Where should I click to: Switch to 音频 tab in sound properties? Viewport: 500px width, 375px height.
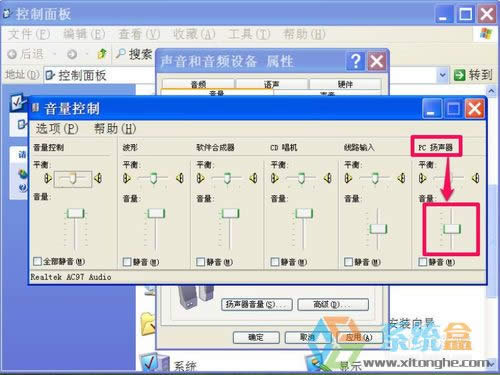pos(198,84)
